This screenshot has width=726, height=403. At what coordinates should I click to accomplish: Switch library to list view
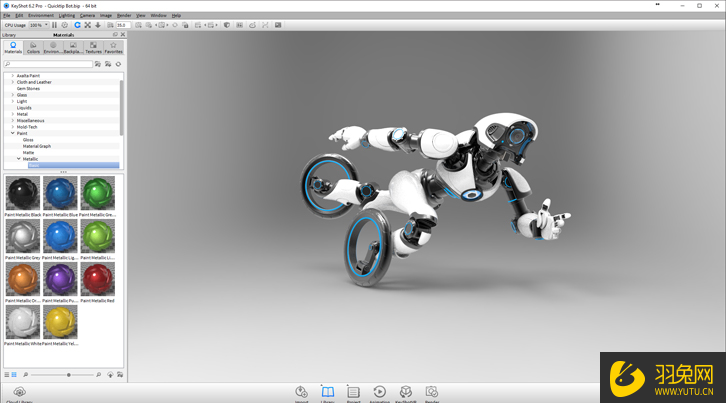point(8,374)
